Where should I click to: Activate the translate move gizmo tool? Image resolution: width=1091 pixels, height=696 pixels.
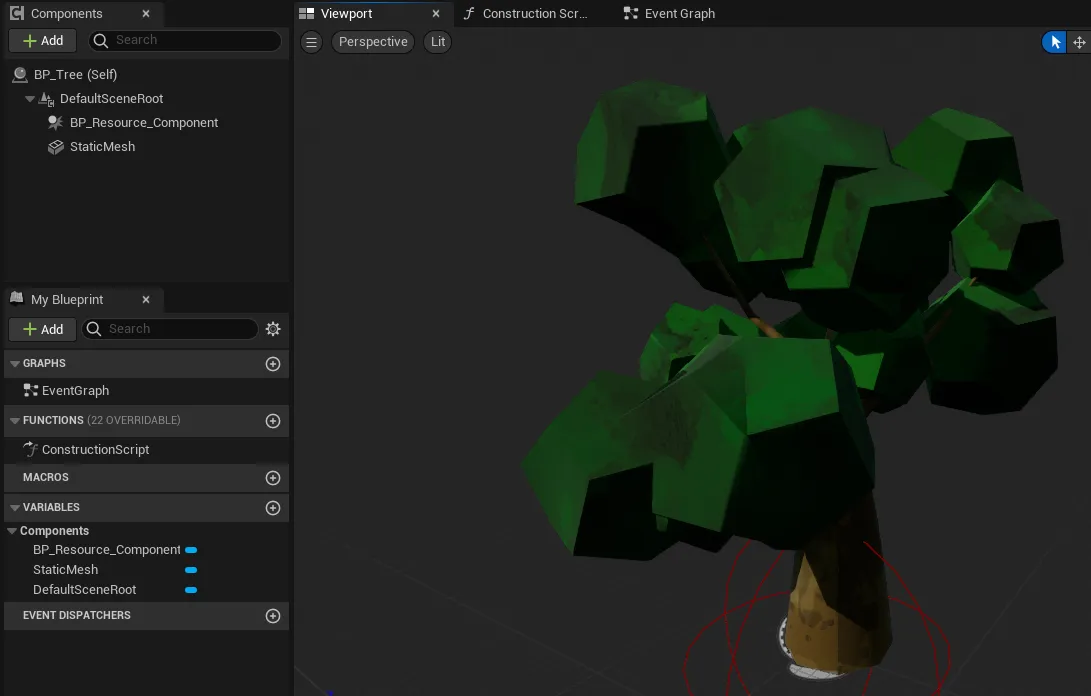click(1079, 42)
